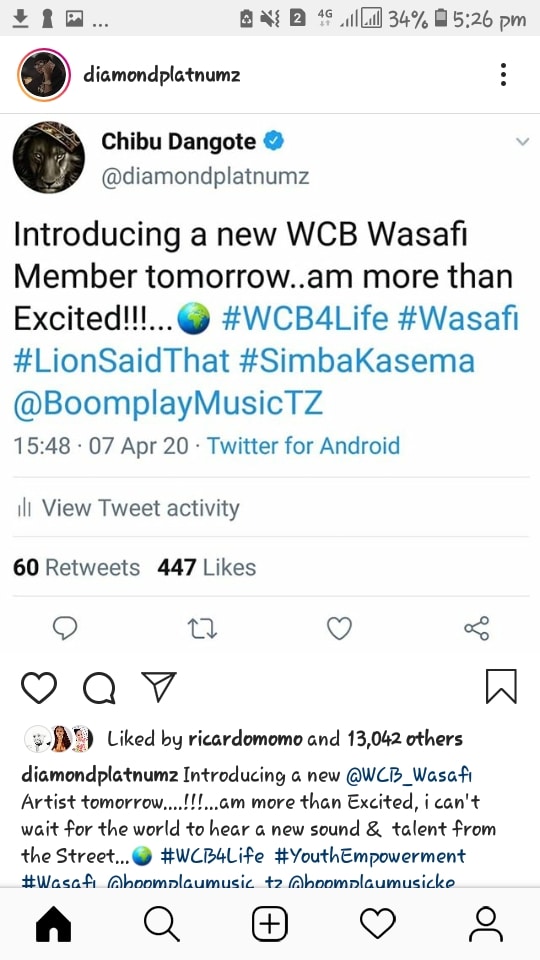540x960 pixels.
Task: Open the three-dot post options menu
Action: 503,75
